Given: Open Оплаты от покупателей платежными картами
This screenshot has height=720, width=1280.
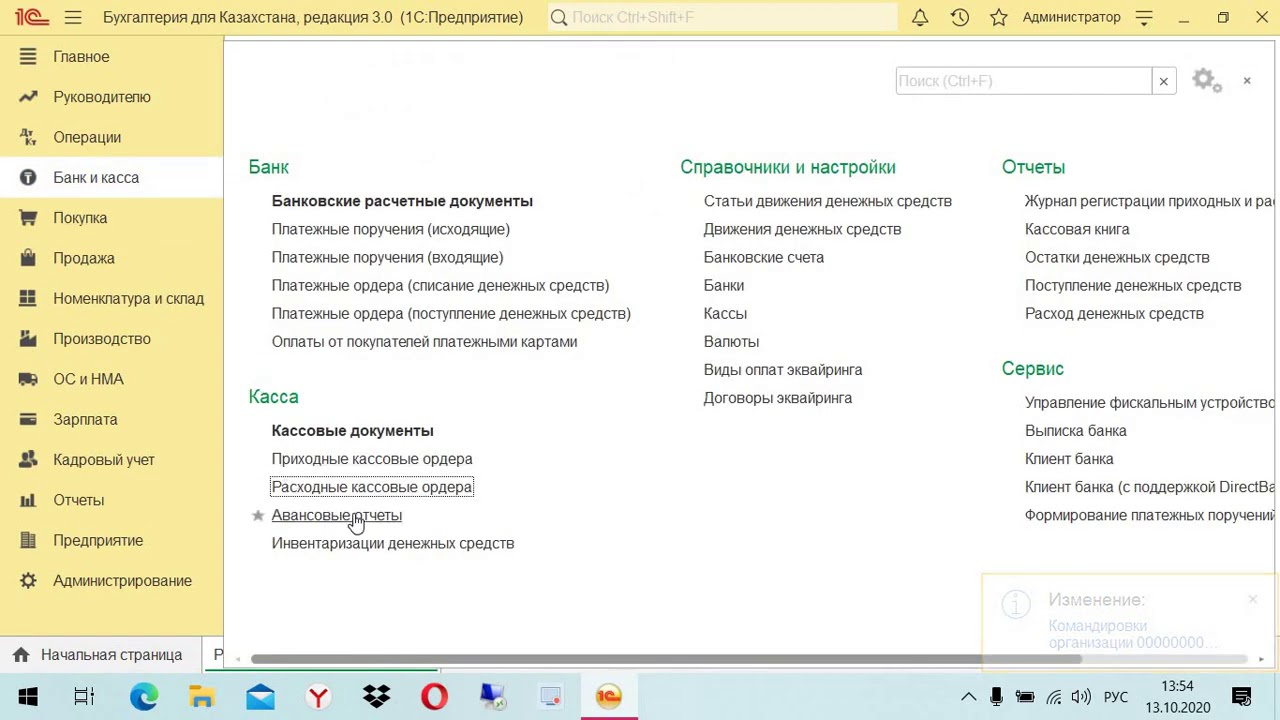Looking at the screenshot, I should tap(424, 341).
